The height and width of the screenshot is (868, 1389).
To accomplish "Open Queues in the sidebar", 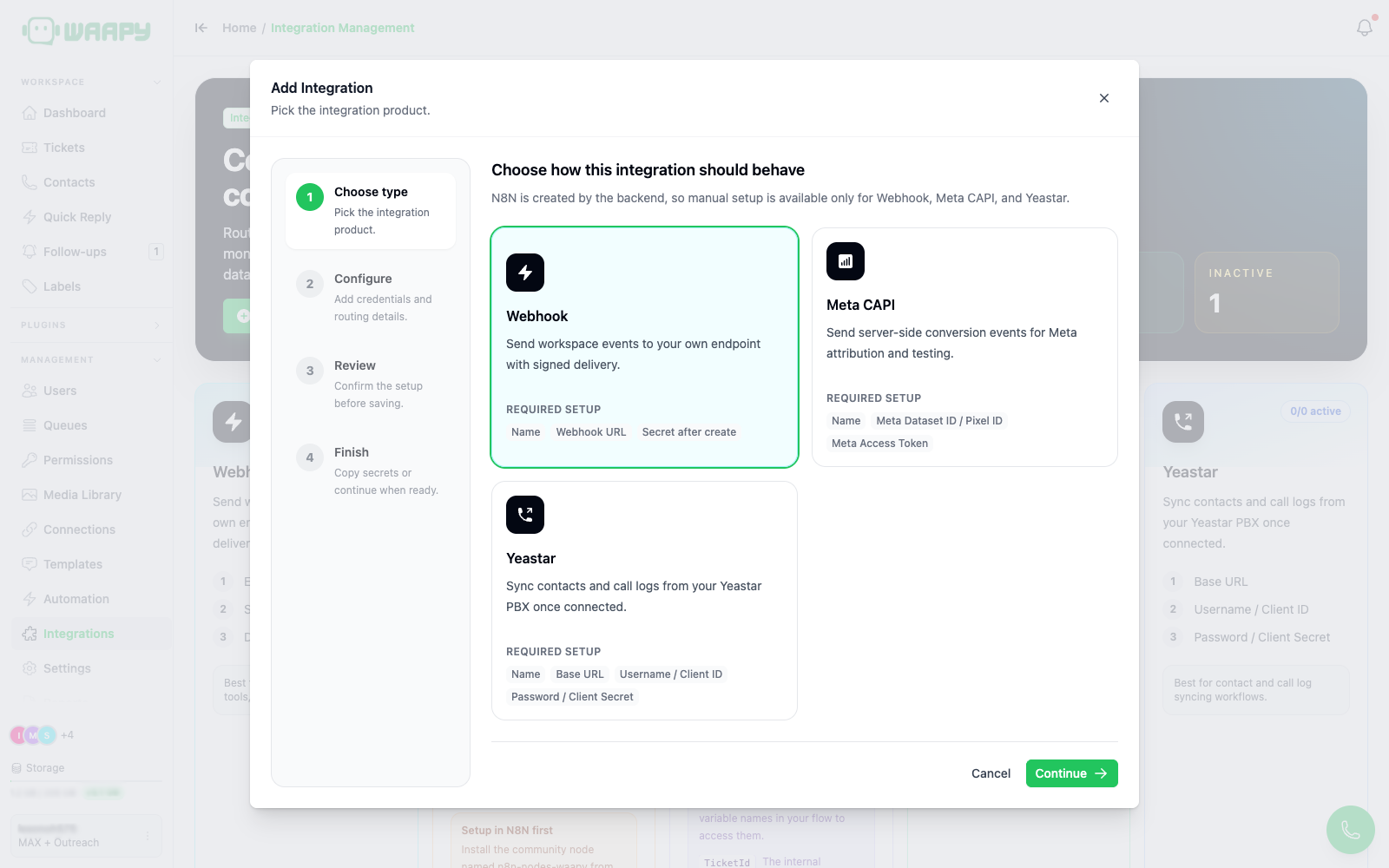I will coord(92,425).
